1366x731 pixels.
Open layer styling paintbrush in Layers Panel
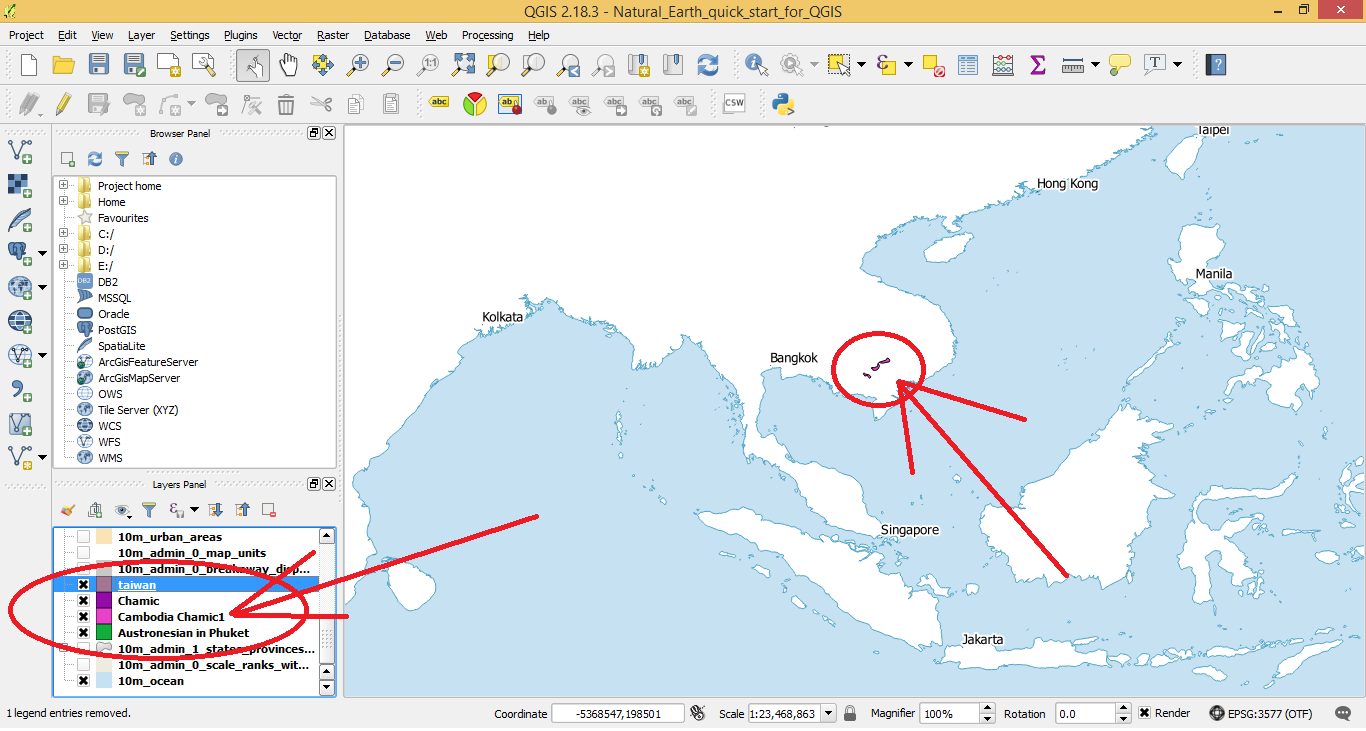coord(68,510)
